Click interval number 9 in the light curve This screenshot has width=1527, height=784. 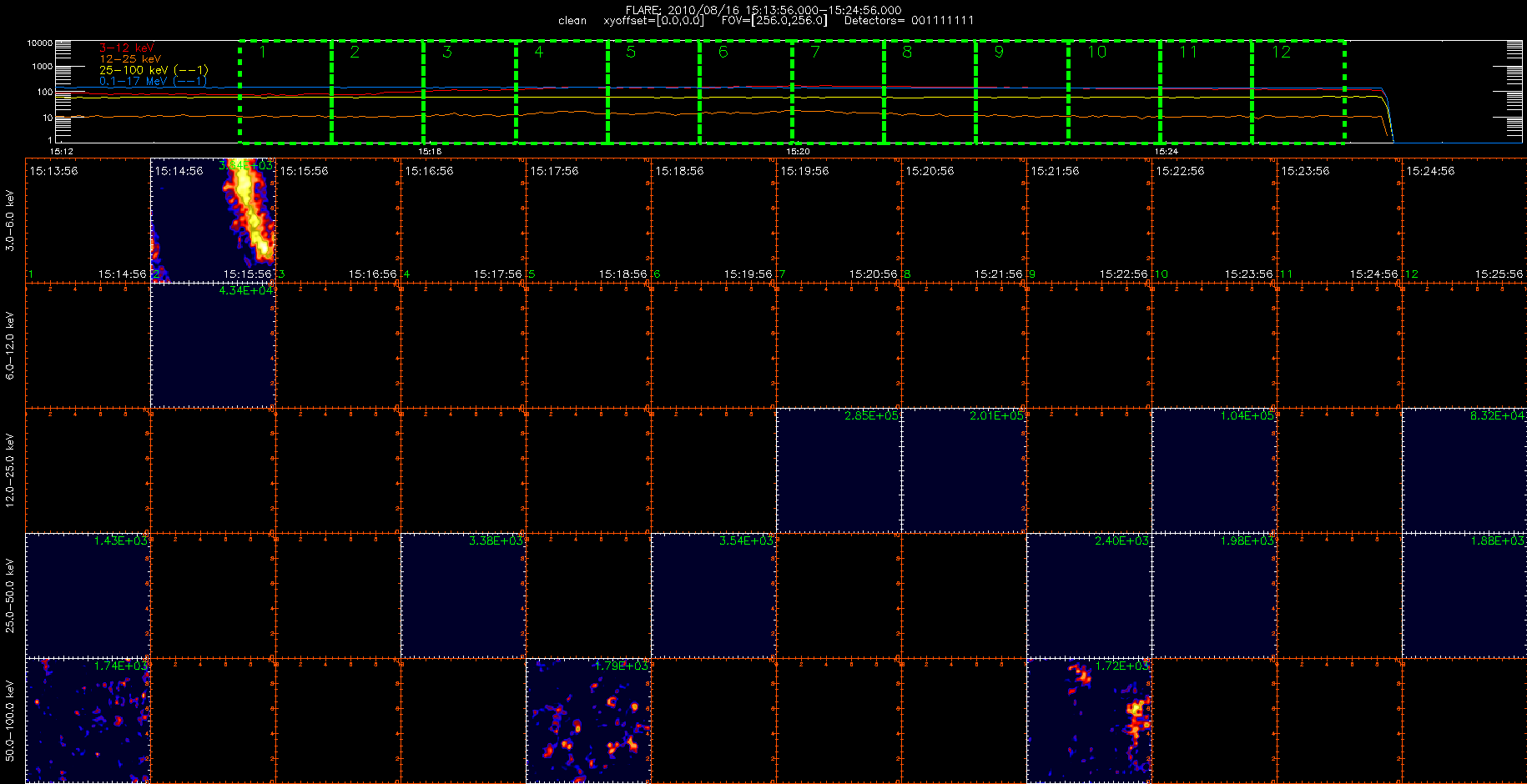(x=1022, y=92)
